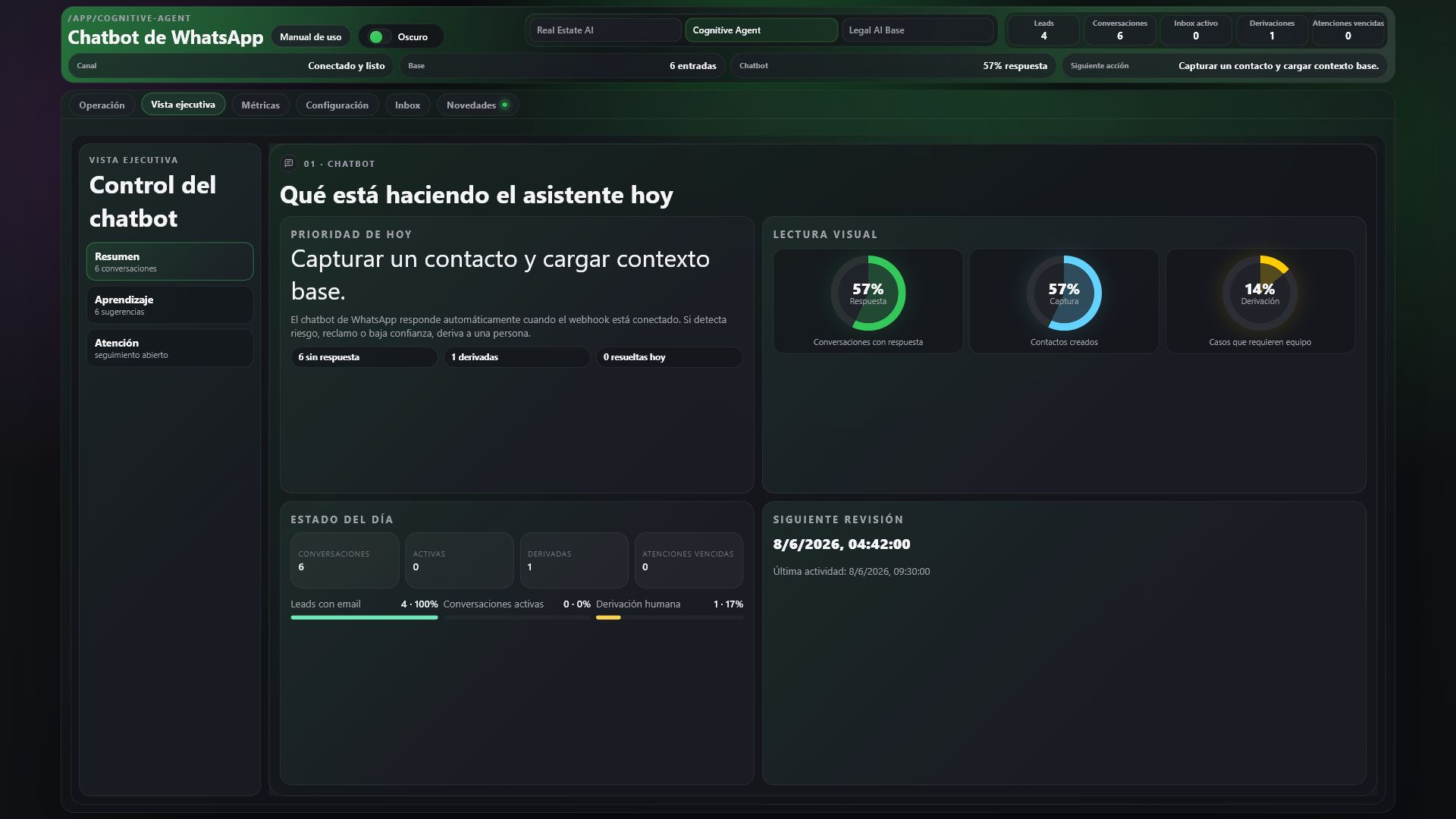Click the Contactos creados label
Screen dimensions: 1456x819
click(x=1064, y=342)
